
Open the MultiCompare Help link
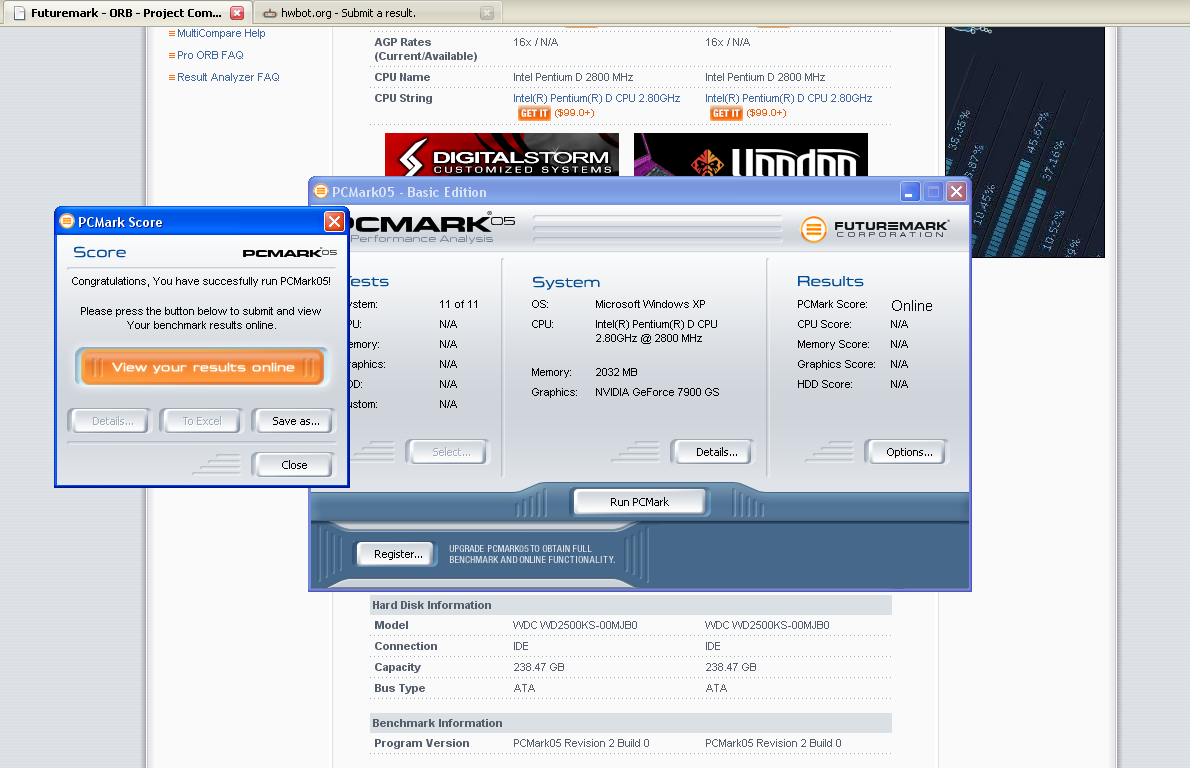221,33
